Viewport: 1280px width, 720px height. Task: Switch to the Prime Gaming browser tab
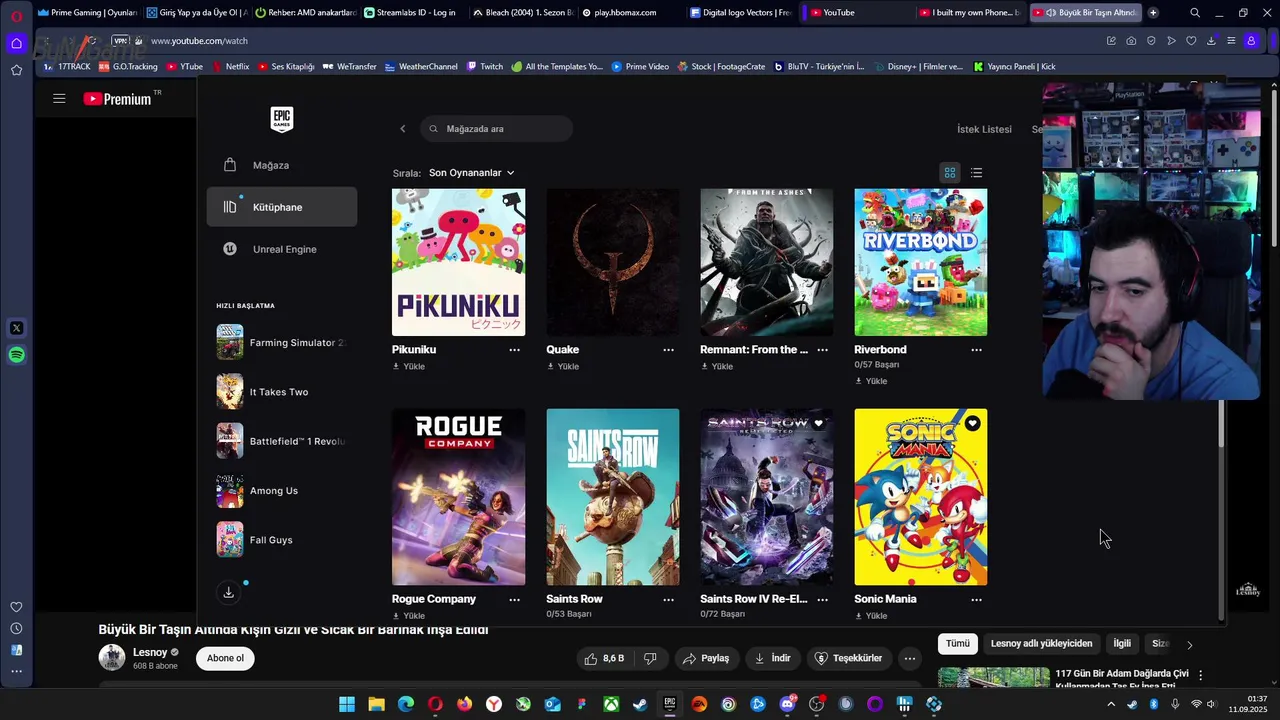tap(87, 13)
